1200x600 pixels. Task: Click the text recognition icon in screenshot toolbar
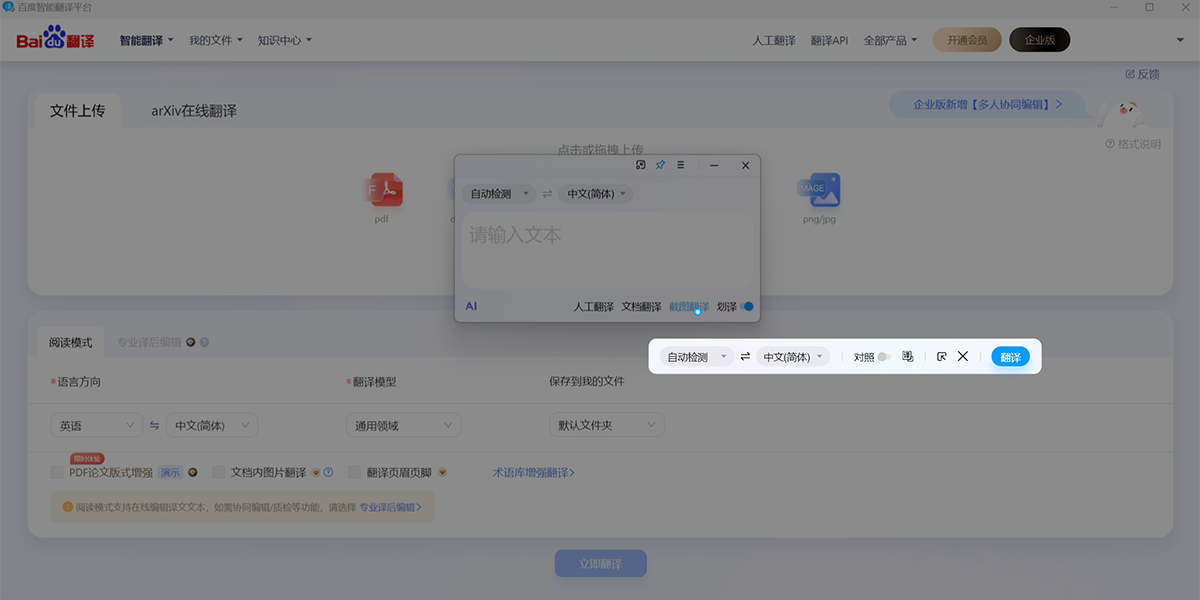(908, 356)
